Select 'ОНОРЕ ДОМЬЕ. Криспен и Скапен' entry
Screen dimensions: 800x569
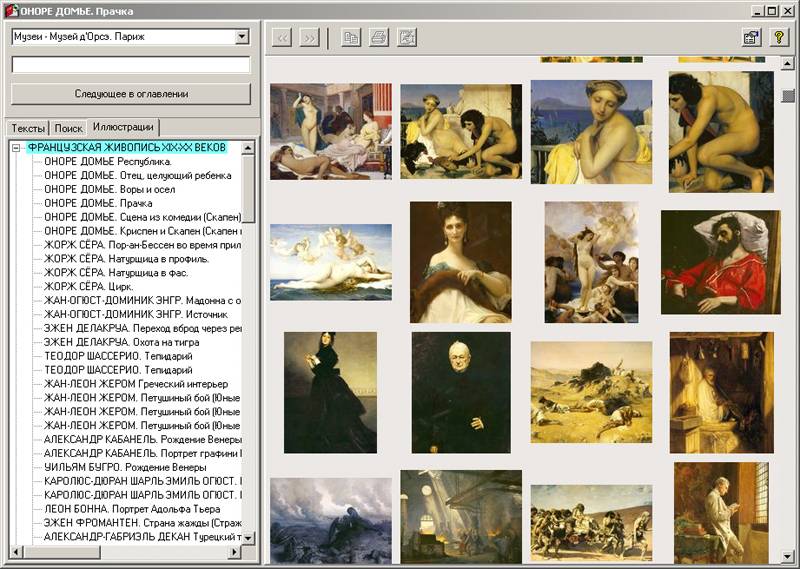[142, 231]
